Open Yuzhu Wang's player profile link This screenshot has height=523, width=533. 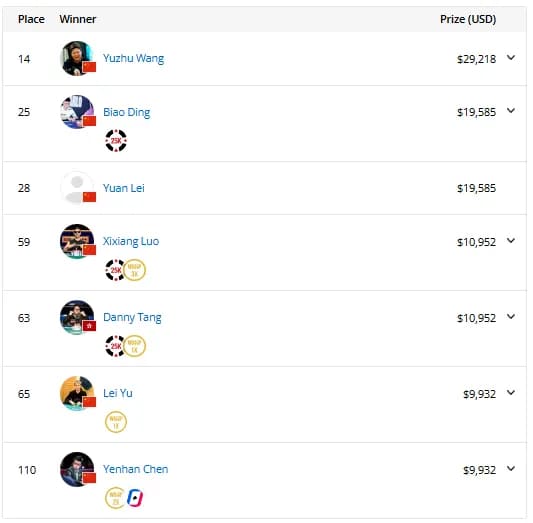(x=134, y=59)
